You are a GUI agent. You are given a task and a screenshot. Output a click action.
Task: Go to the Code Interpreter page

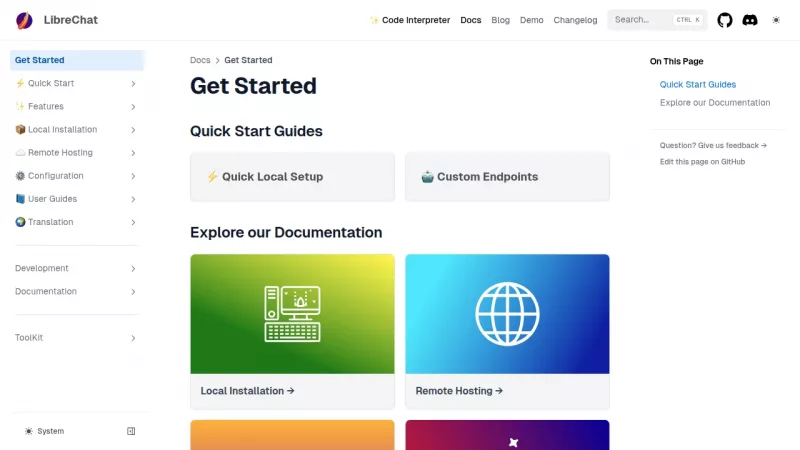click(x=410, y=20)
